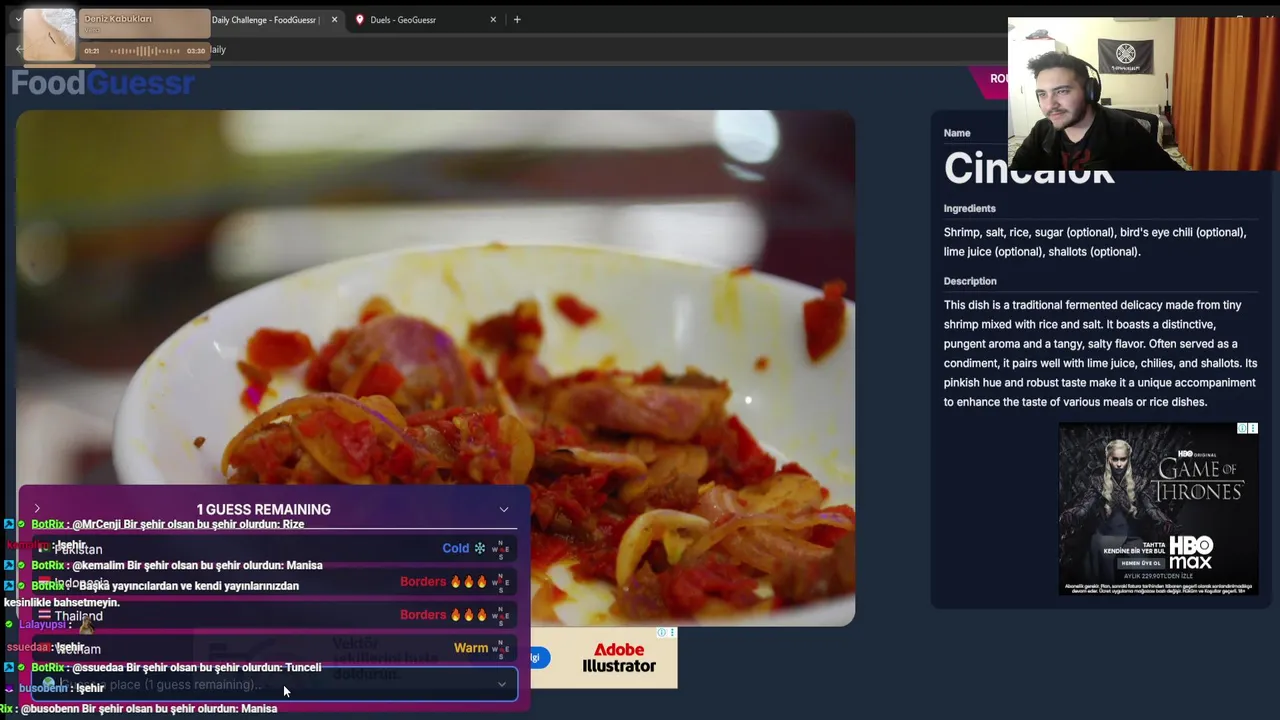1280x720 pixels.
Task: Seek in the song waveform progress bar
Action: [145, 51]
